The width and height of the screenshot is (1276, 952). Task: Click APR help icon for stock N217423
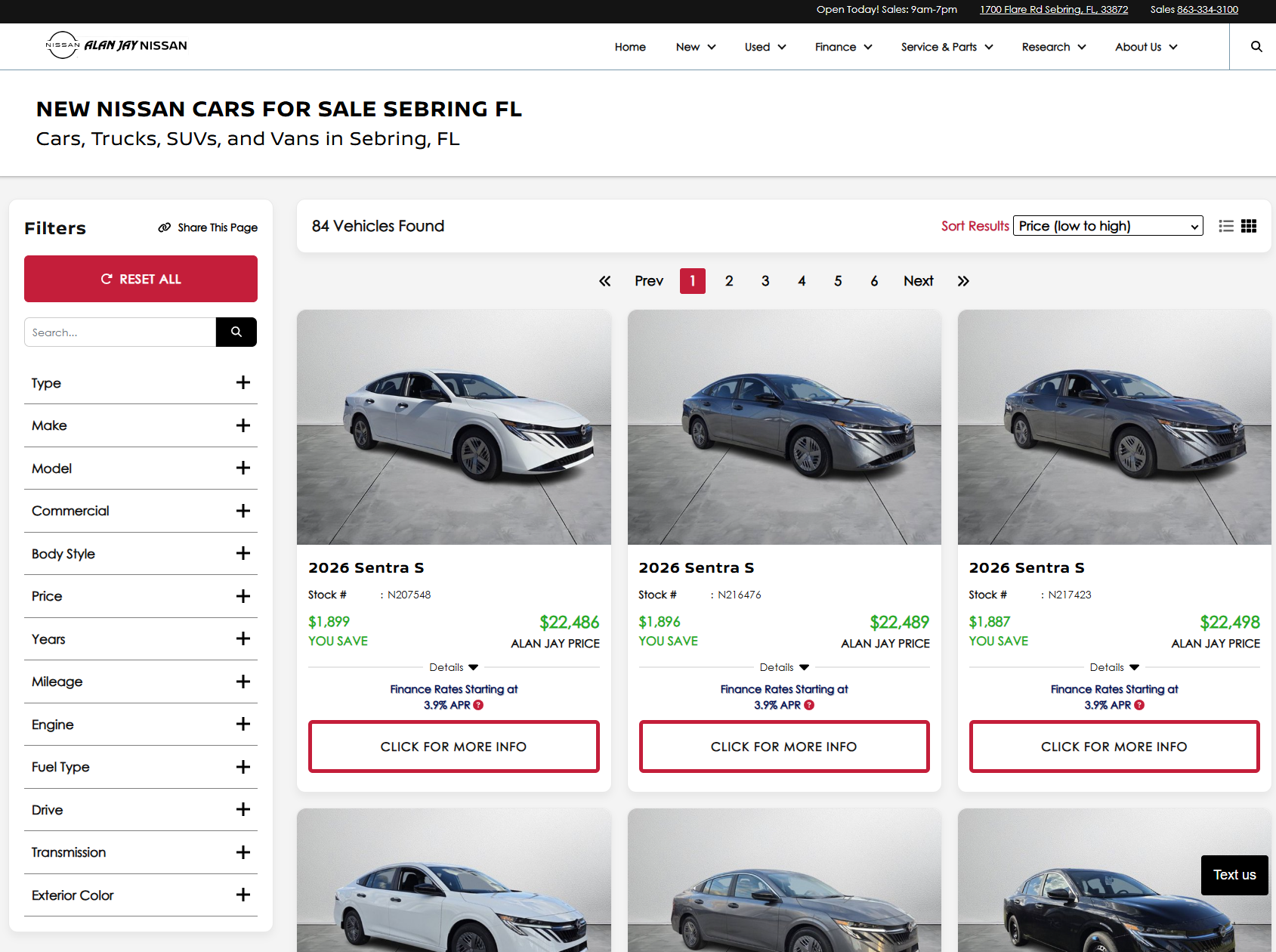[x=1139, y=705]
